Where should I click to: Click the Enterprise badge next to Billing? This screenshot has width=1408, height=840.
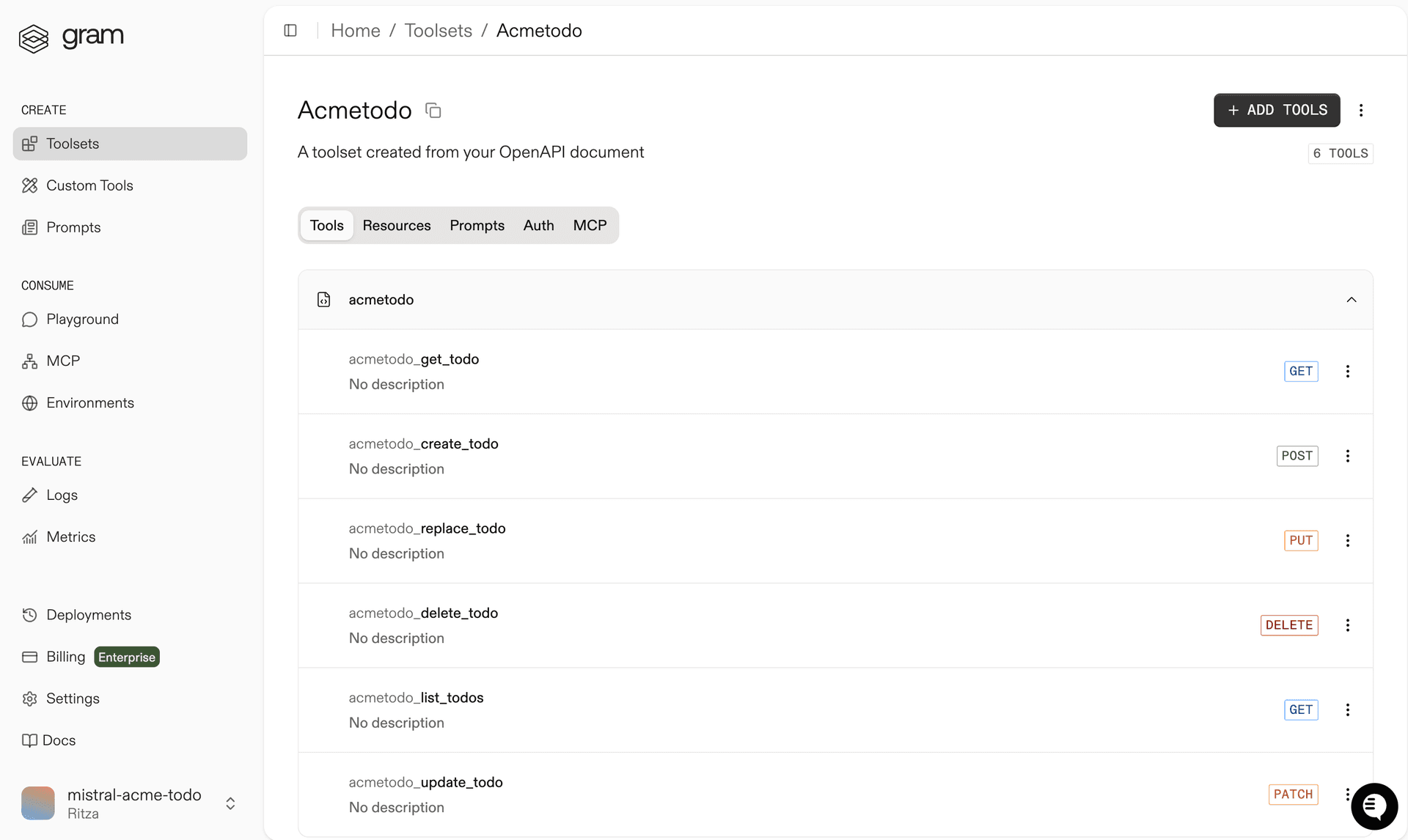tap(126, 657)
